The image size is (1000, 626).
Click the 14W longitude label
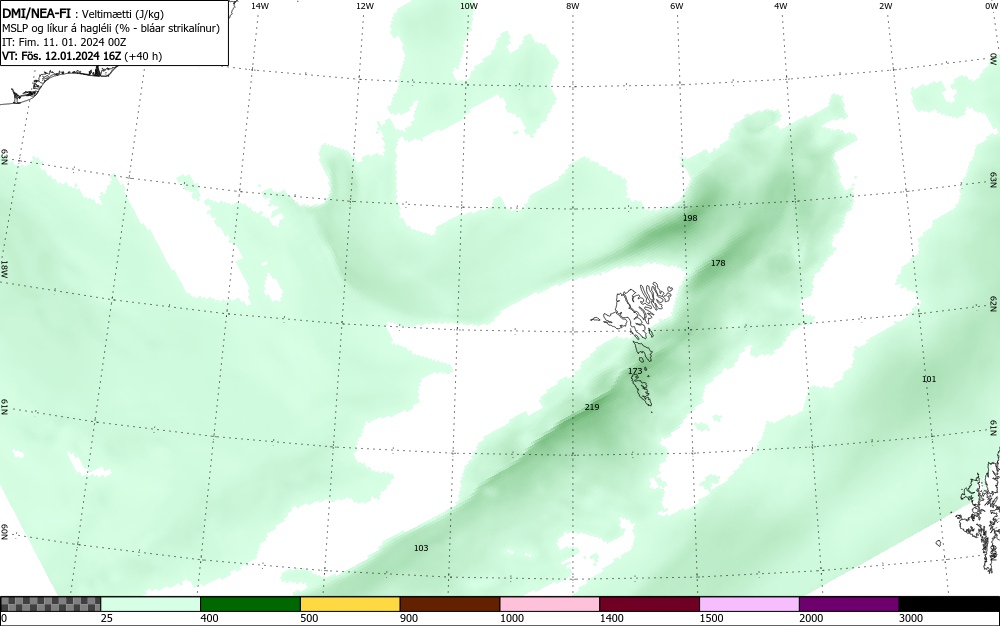tap(260, 6)
